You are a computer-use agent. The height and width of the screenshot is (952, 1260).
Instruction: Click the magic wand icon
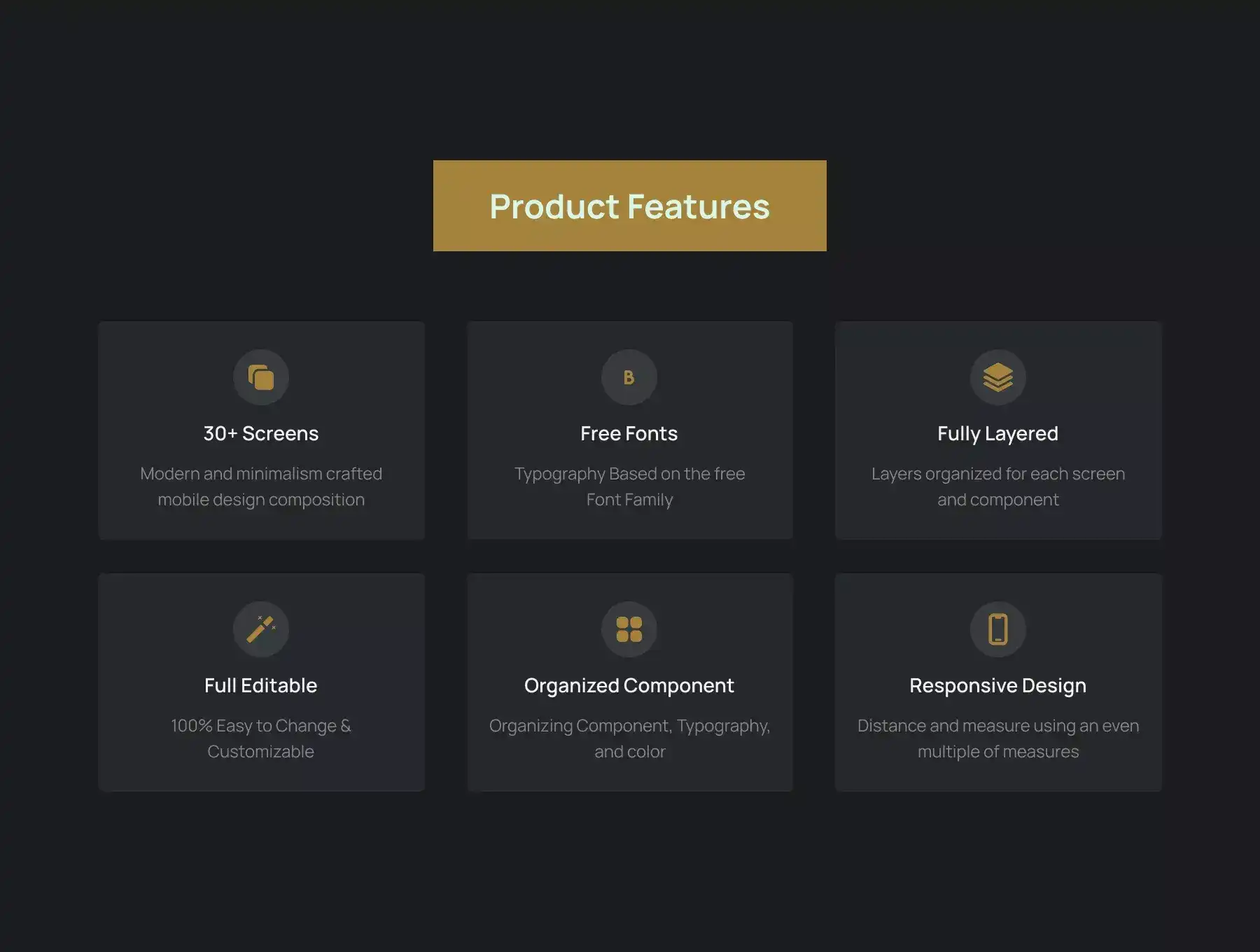coord(261,629)
